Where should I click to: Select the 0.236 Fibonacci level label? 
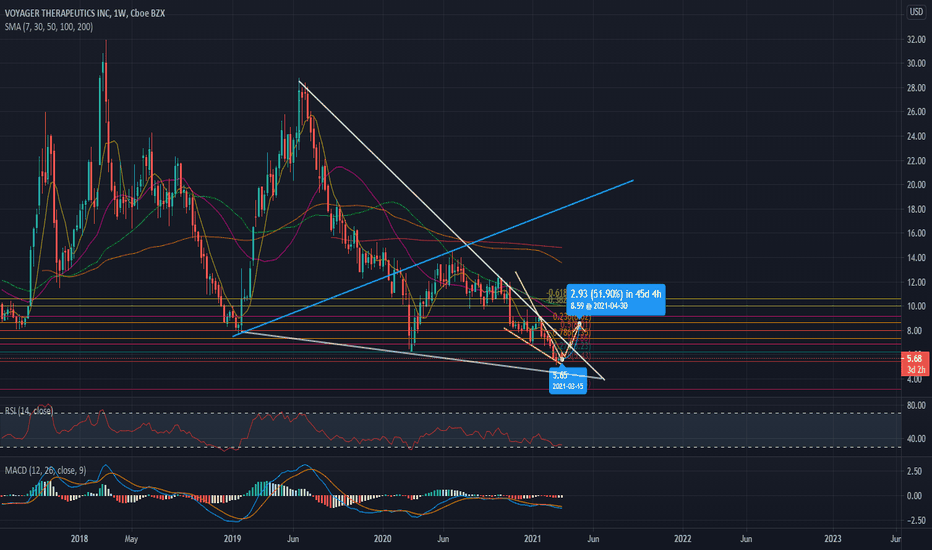pyautogui.click(x=571, y=317)
